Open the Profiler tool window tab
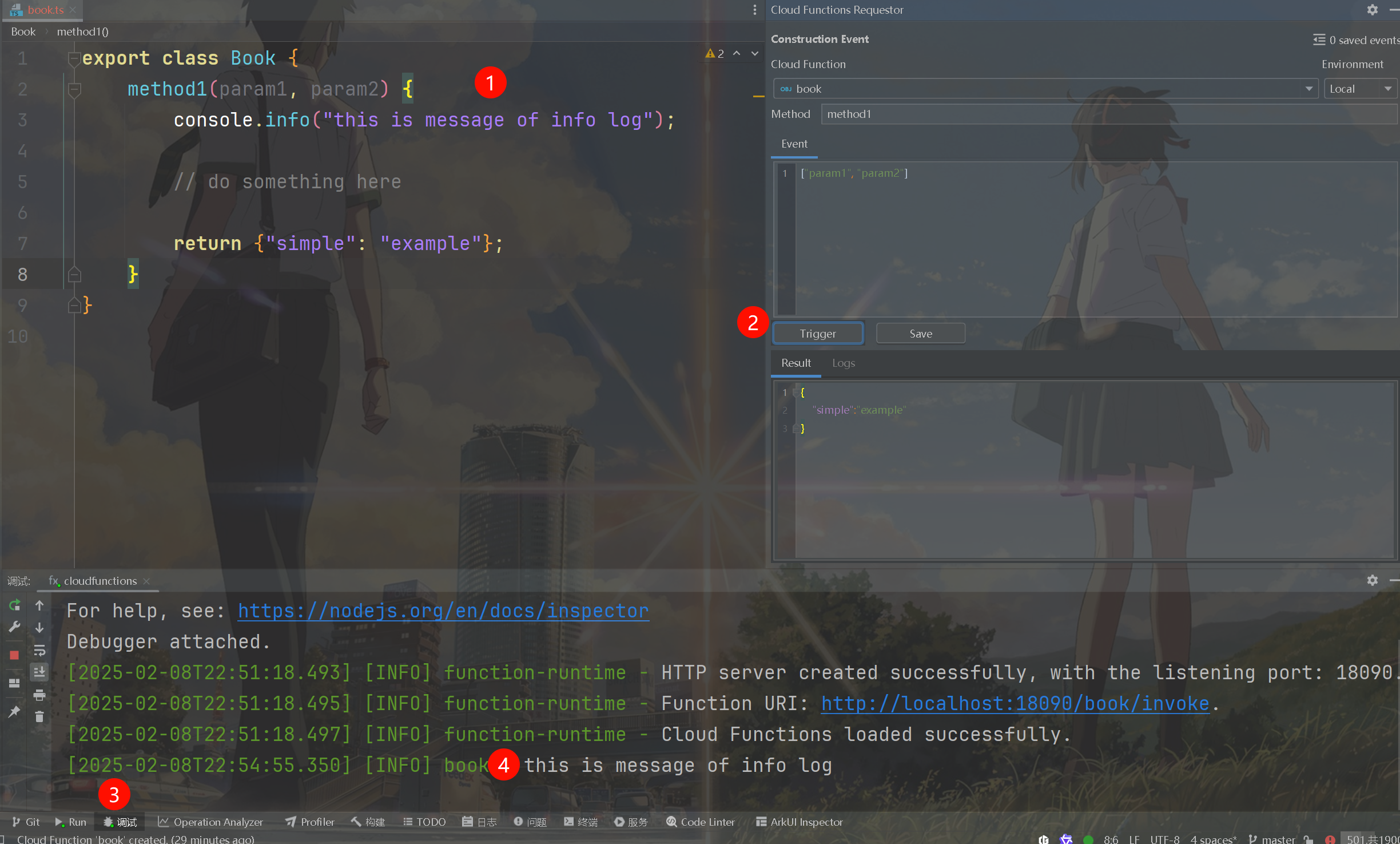The width and height of the screenshot is (1400, 844). pyautogui.click(x=310, y=822)
